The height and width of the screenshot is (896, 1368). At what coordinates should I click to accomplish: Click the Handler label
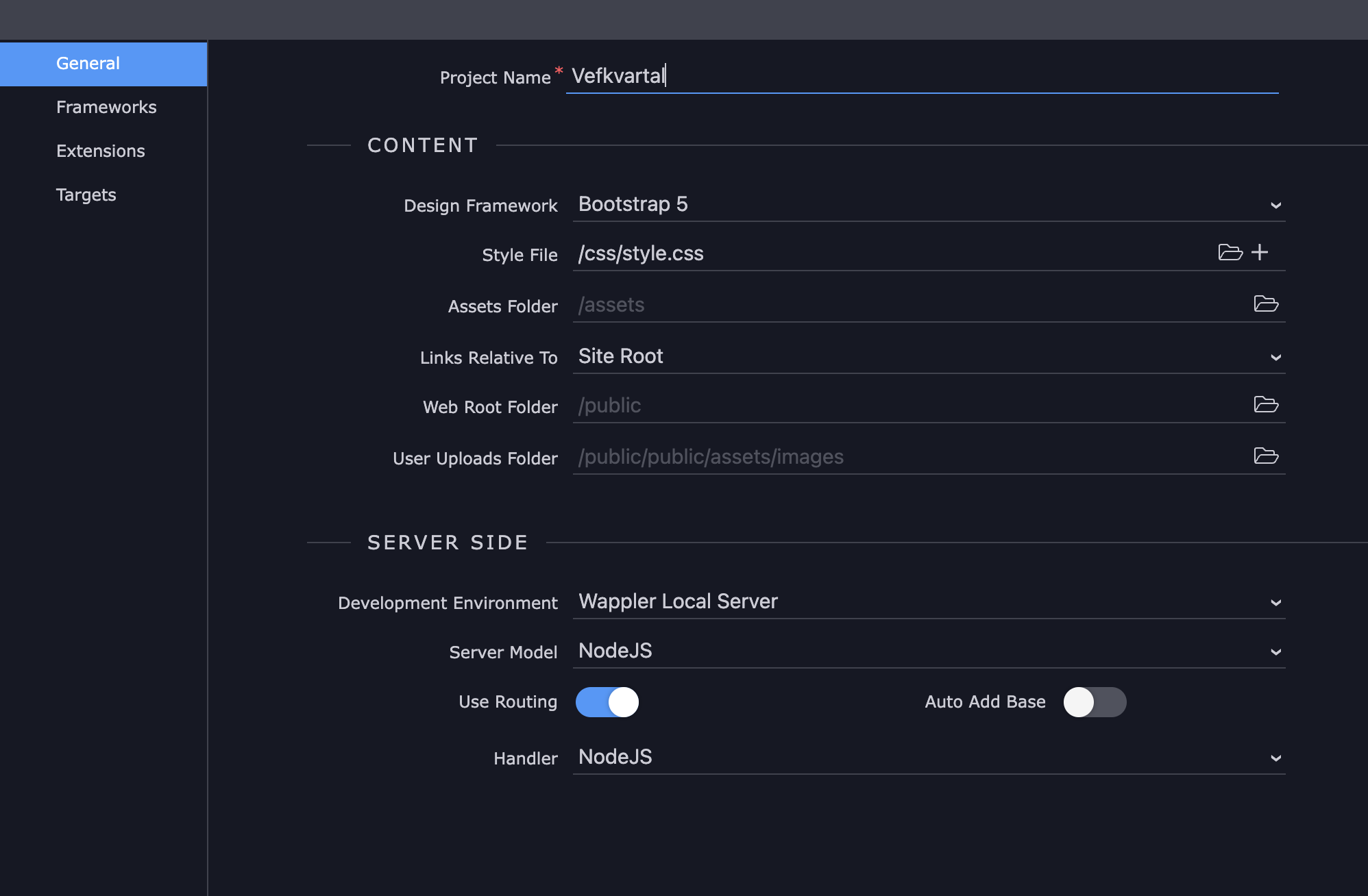tap(526, 758)
